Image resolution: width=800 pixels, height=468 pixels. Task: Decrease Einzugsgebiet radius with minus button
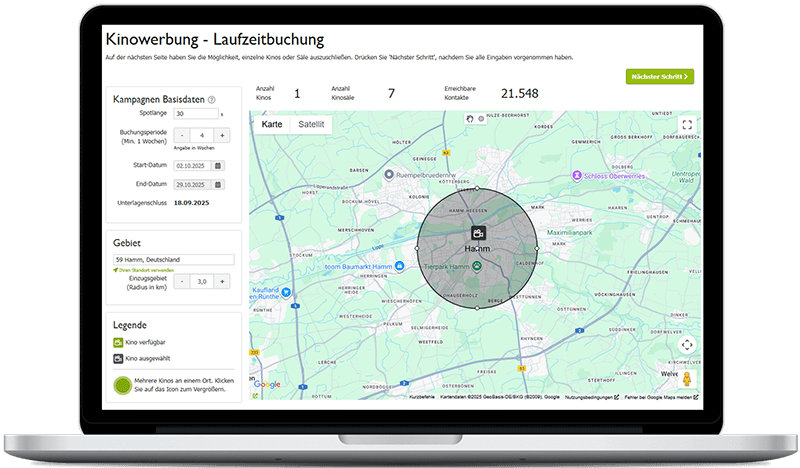tap(181, 282)
